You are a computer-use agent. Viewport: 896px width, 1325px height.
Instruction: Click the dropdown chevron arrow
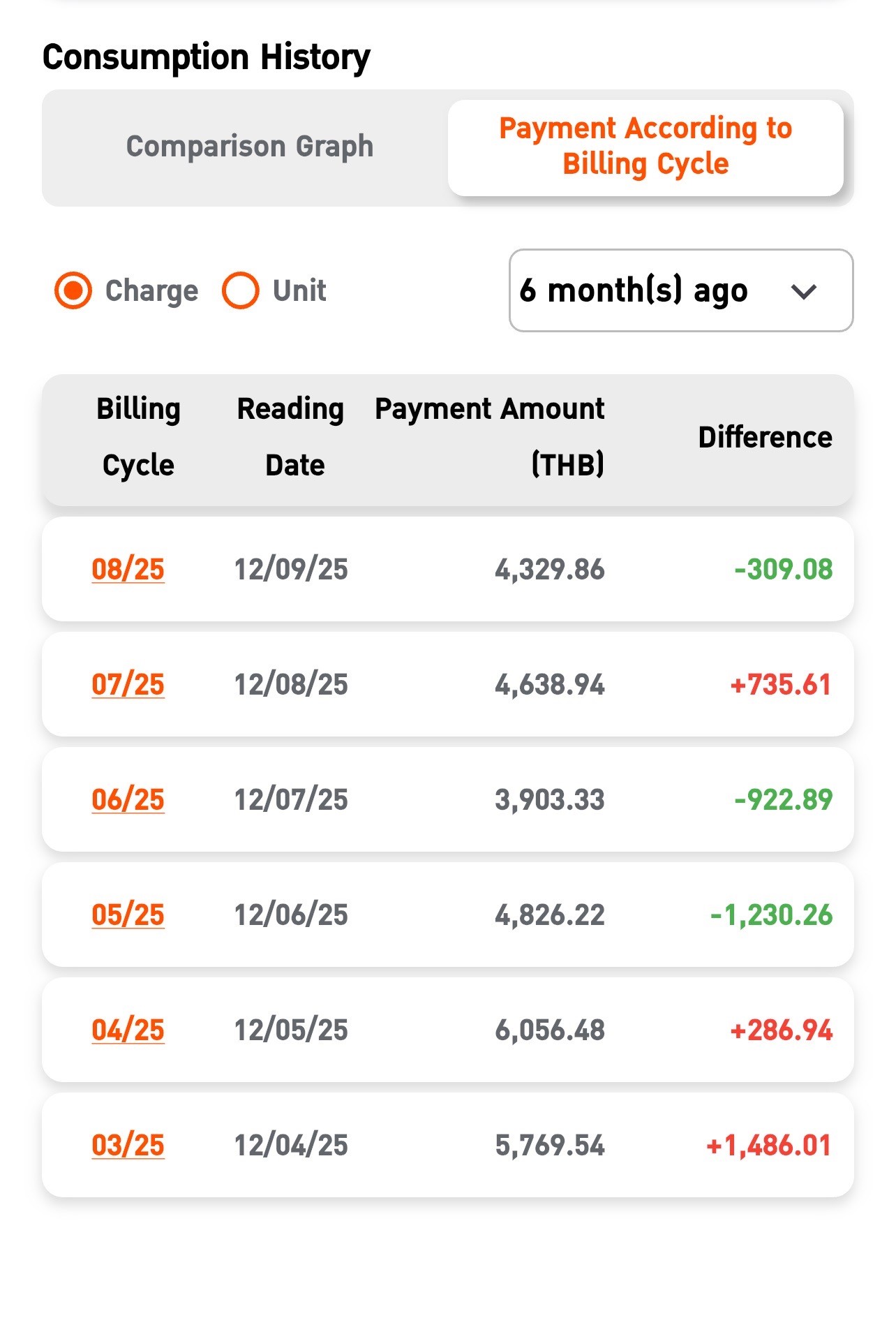tap(804, 292)
